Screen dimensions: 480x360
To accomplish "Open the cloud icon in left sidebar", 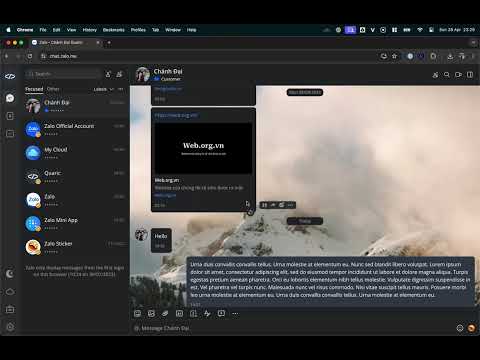I will click(x=10, y=292).
